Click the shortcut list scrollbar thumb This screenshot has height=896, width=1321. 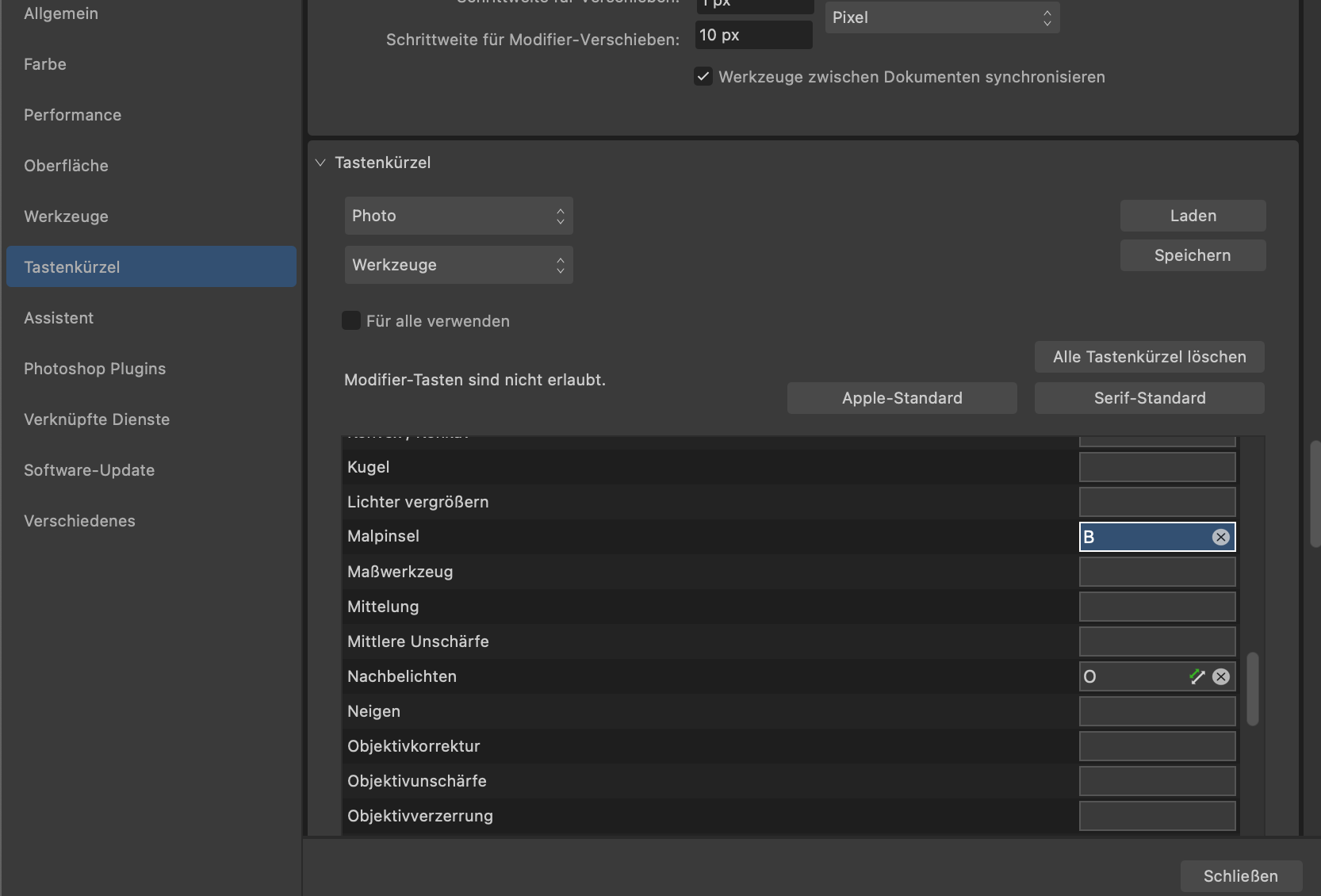1253,689
